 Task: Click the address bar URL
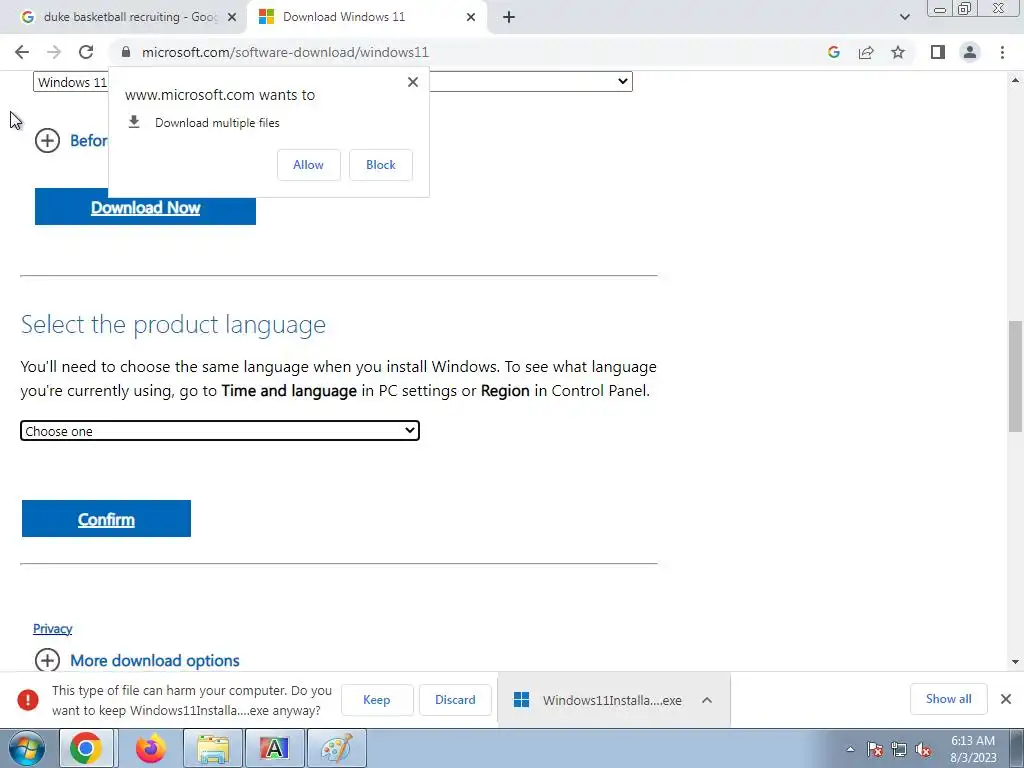point(285,52)
